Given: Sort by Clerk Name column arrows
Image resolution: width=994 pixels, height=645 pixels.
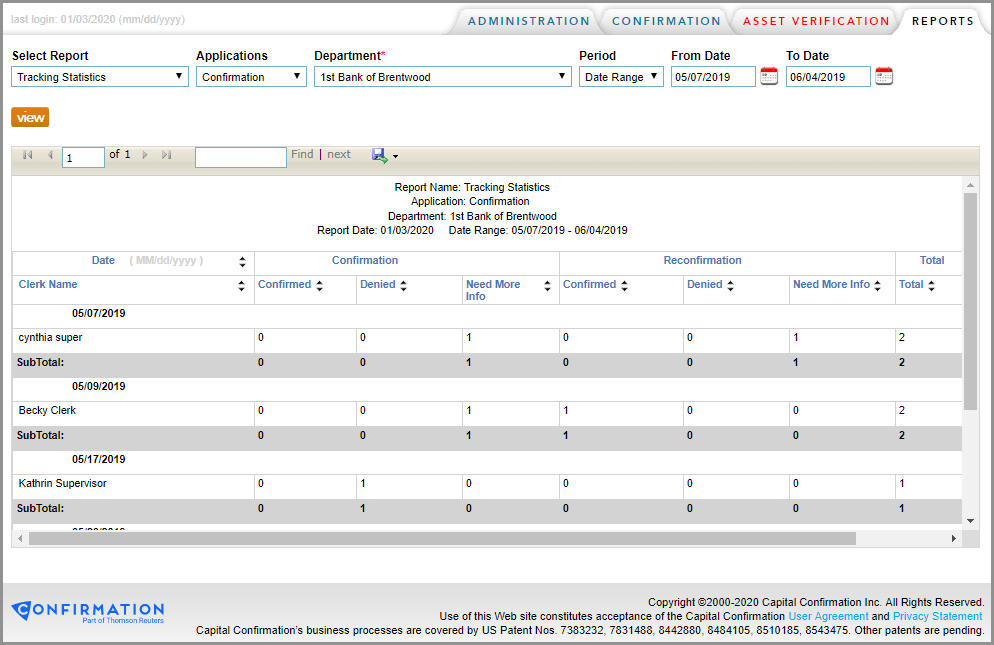Looking at the screenshot, I should point(242,286).
